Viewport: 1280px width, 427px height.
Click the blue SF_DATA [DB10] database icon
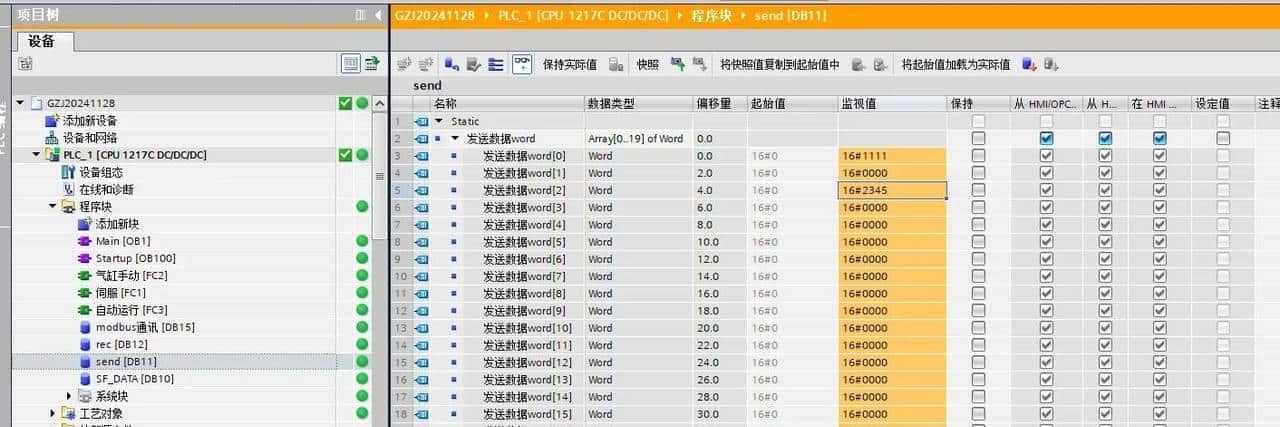pyautogui.click(x=85, y=379)
